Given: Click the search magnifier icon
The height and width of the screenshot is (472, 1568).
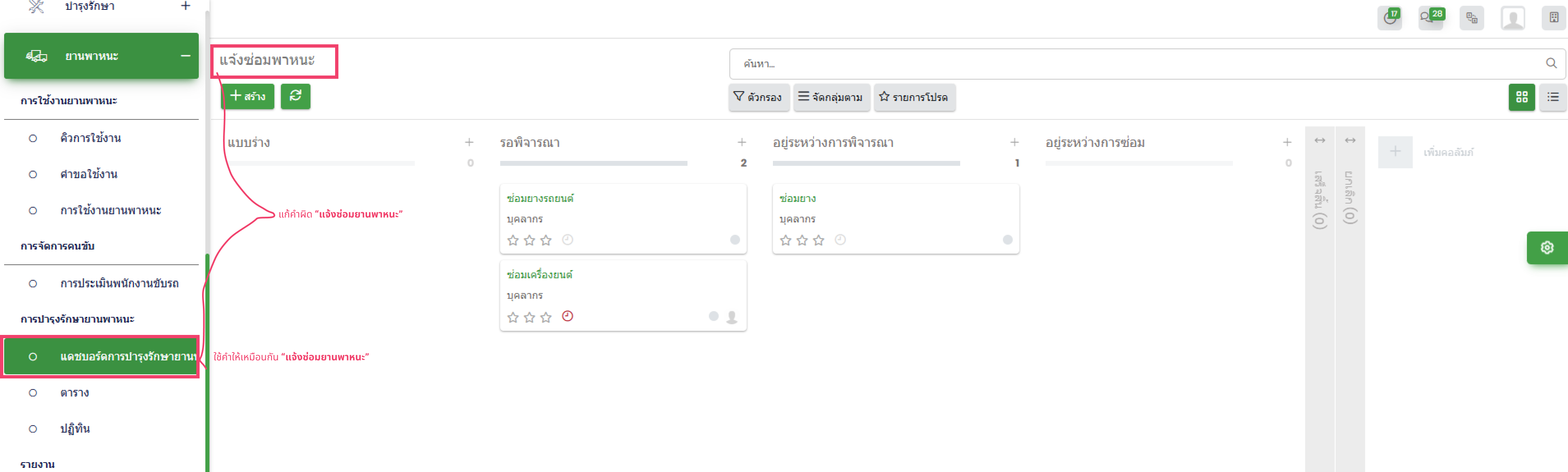Looking at the screenshot, I should (x=1551, y=63).
